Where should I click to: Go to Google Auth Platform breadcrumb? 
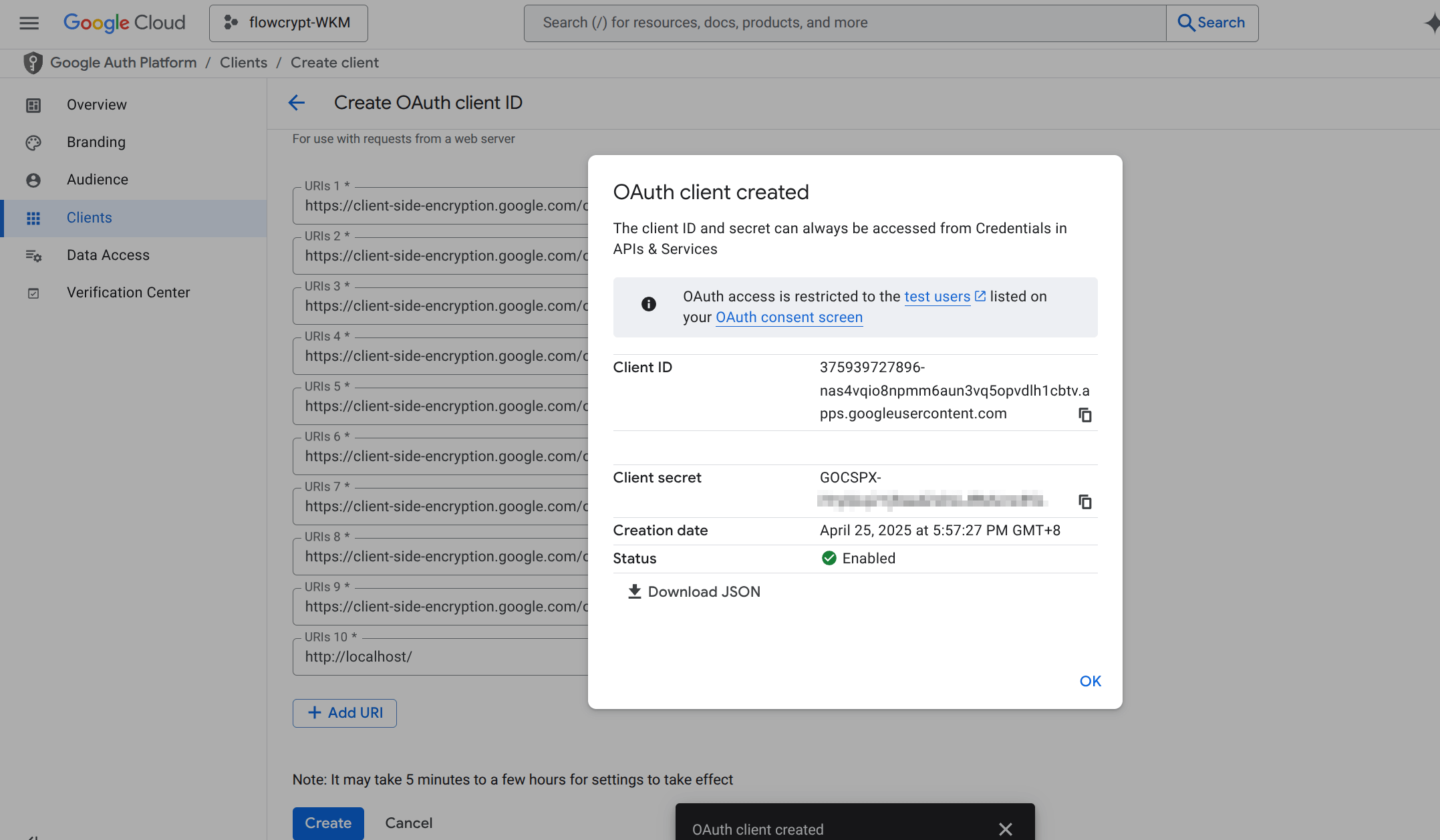click(x=124, y=63)
